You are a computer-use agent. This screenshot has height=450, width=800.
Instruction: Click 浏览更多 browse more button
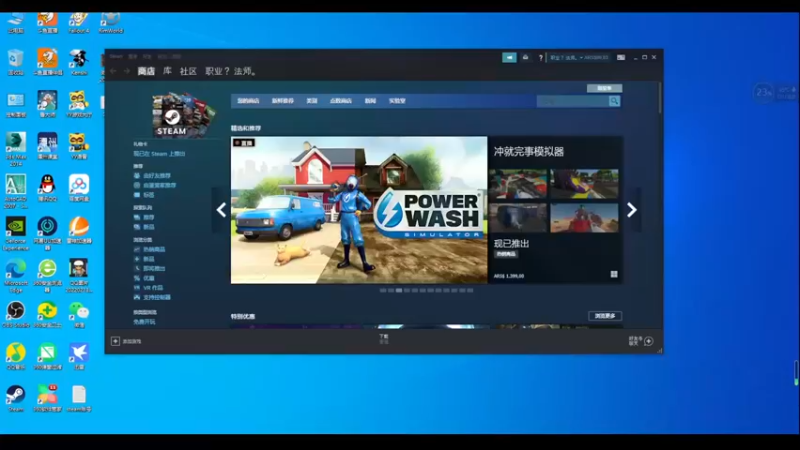(x=605, y=316)
